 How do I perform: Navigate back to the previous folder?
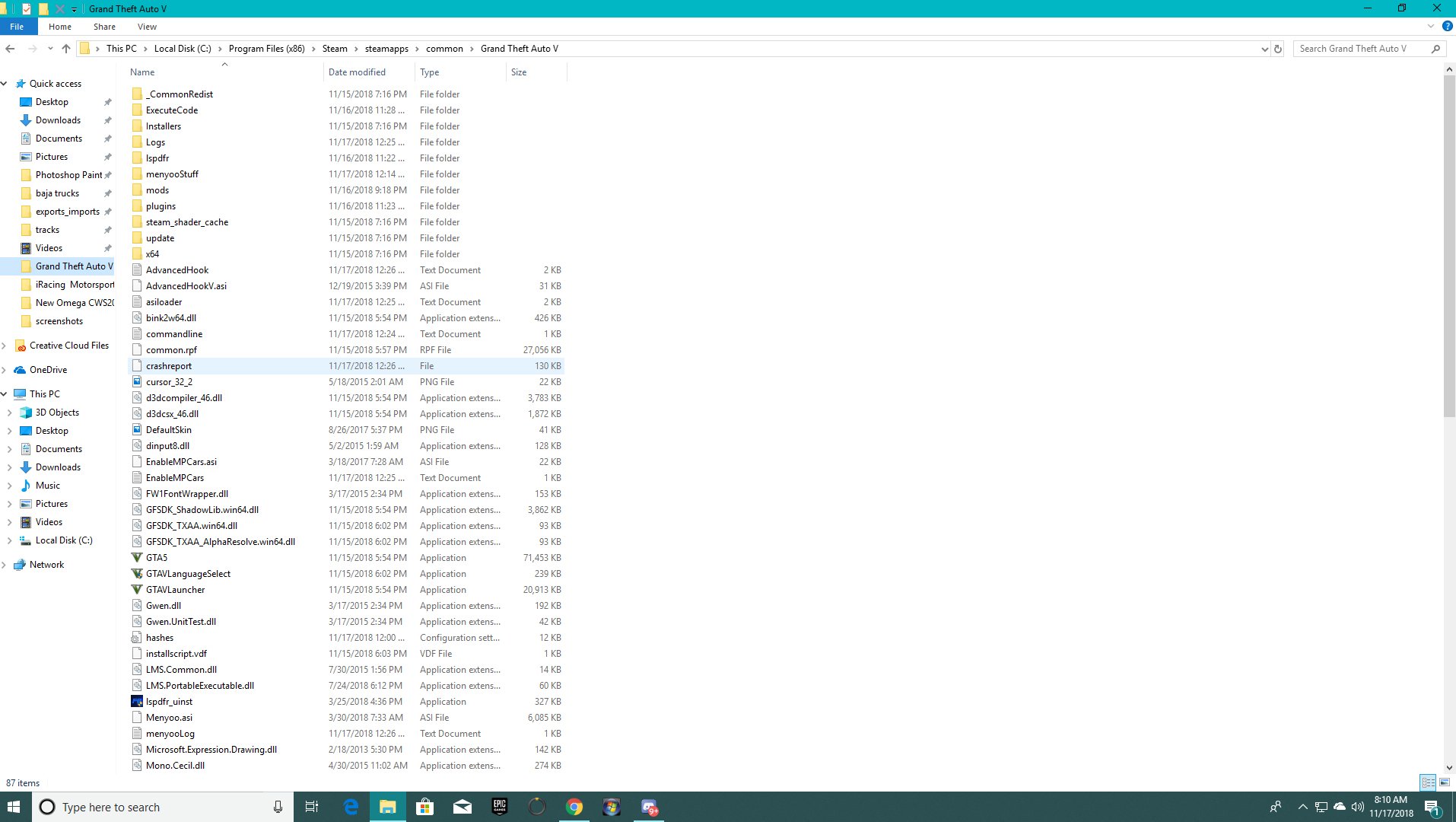point(10,49)
